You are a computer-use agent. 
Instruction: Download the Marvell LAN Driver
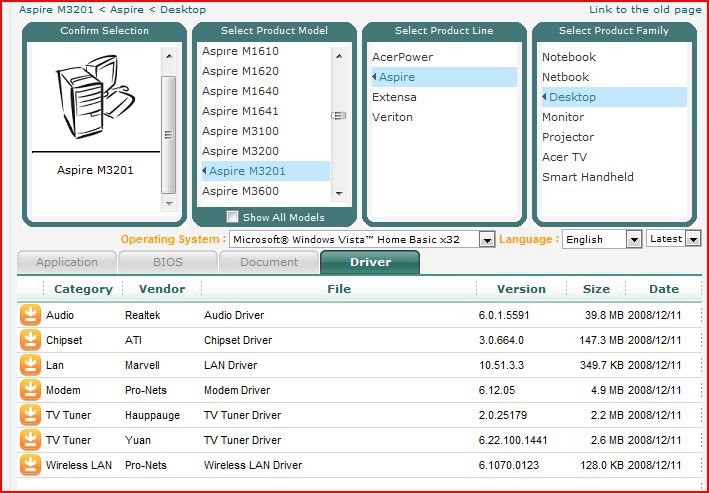30,365
